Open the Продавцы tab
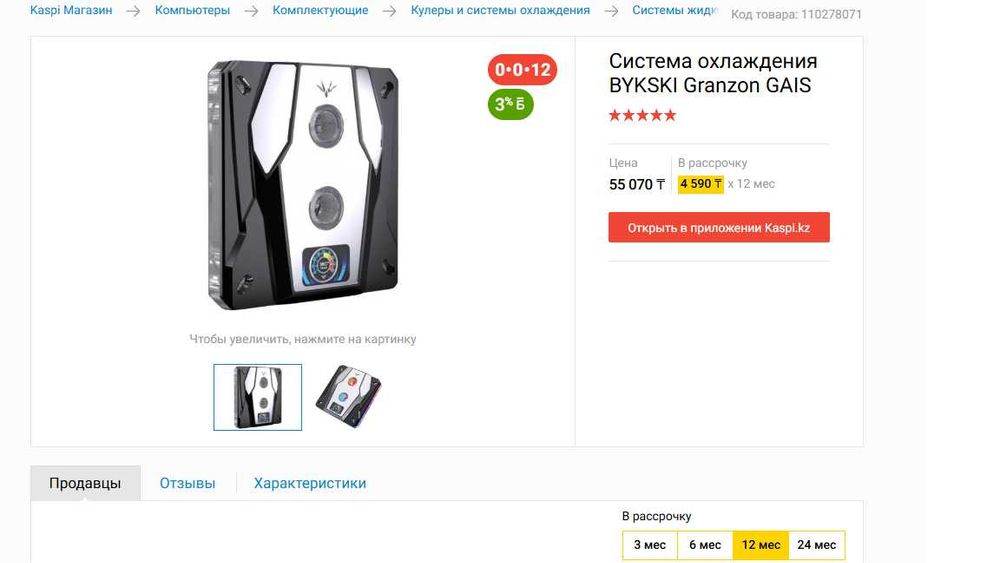Screen dimensions: 1000x563 click(85, 483)
